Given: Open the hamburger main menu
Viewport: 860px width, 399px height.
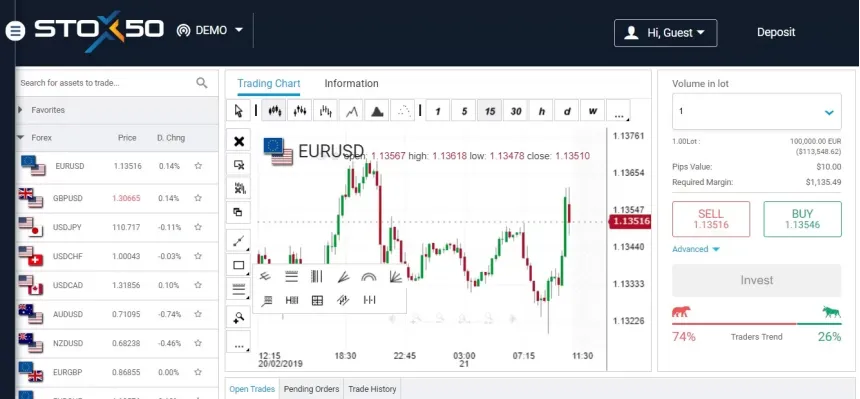Looking at the screenshot, I should click(15, 31).
